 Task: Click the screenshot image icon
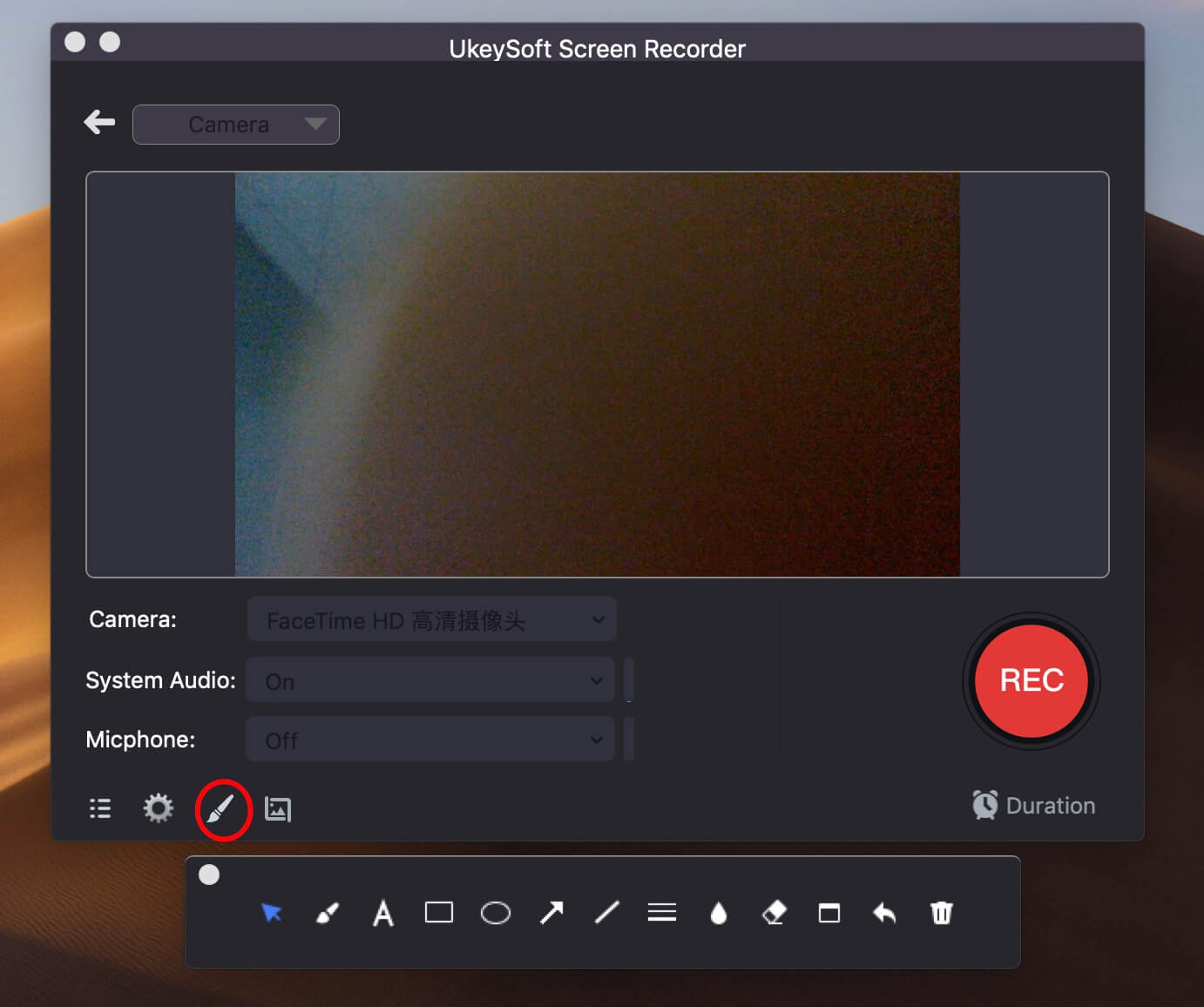tap(277, 809)
